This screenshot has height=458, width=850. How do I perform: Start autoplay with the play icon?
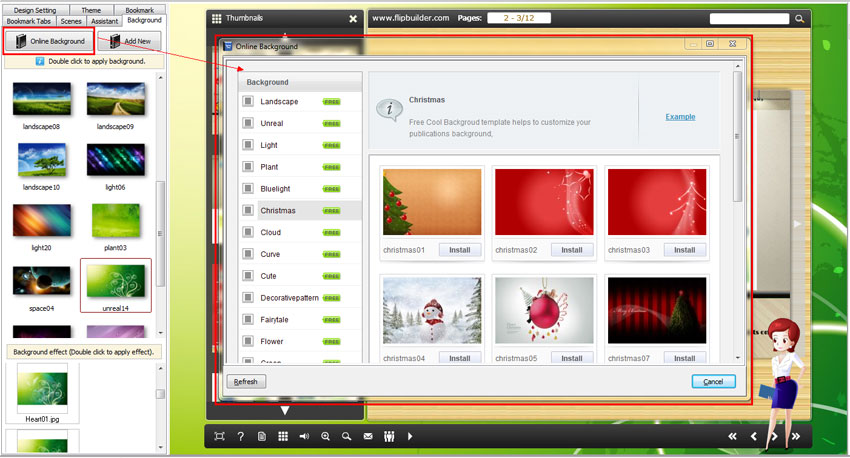410,436
